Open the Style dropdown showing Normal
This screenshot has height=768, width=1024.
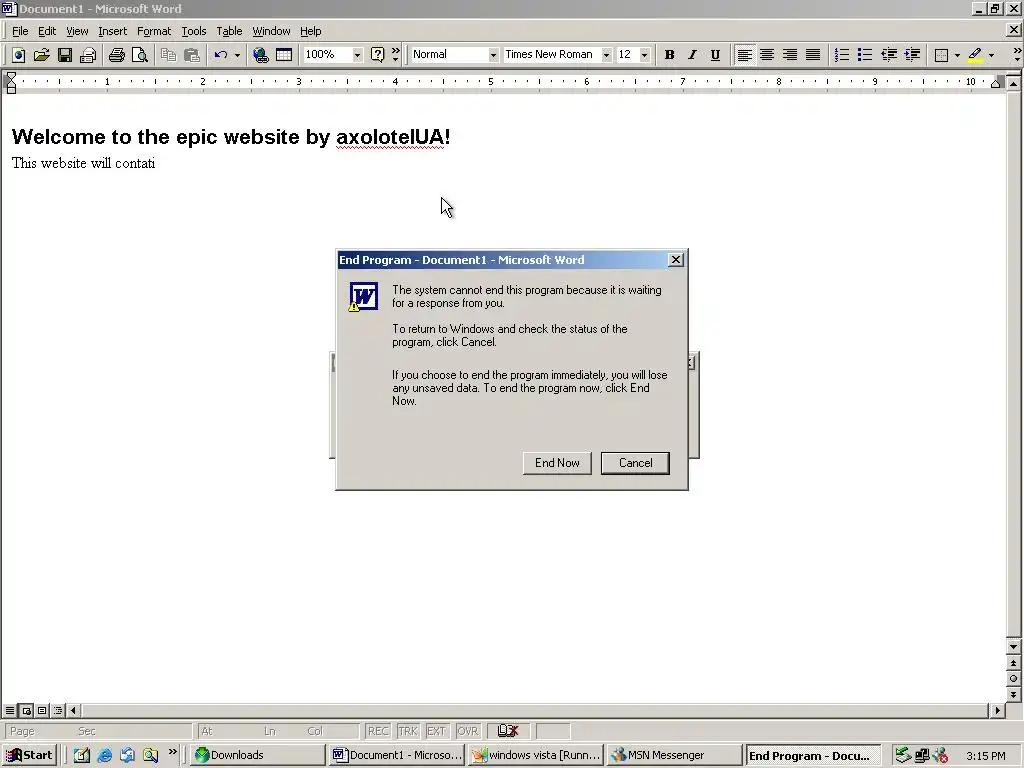(493, 55)
